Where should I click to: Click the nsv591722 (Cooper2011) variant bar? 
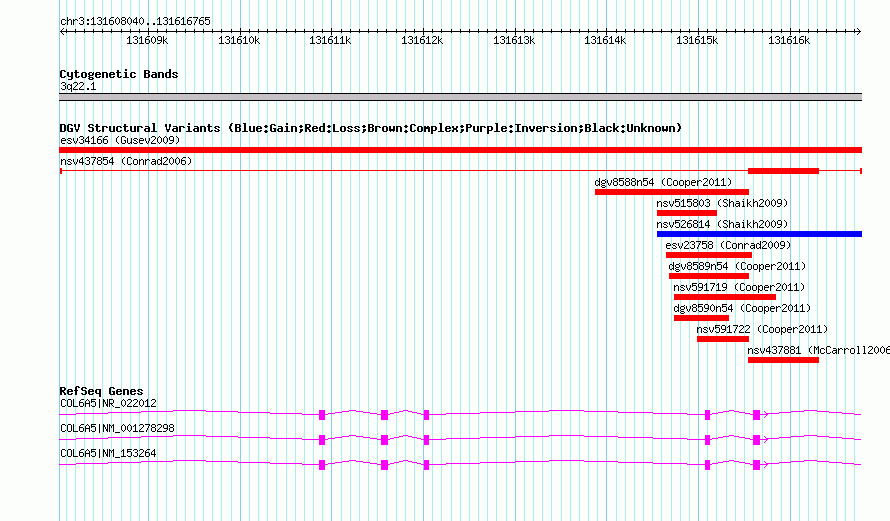723,339
